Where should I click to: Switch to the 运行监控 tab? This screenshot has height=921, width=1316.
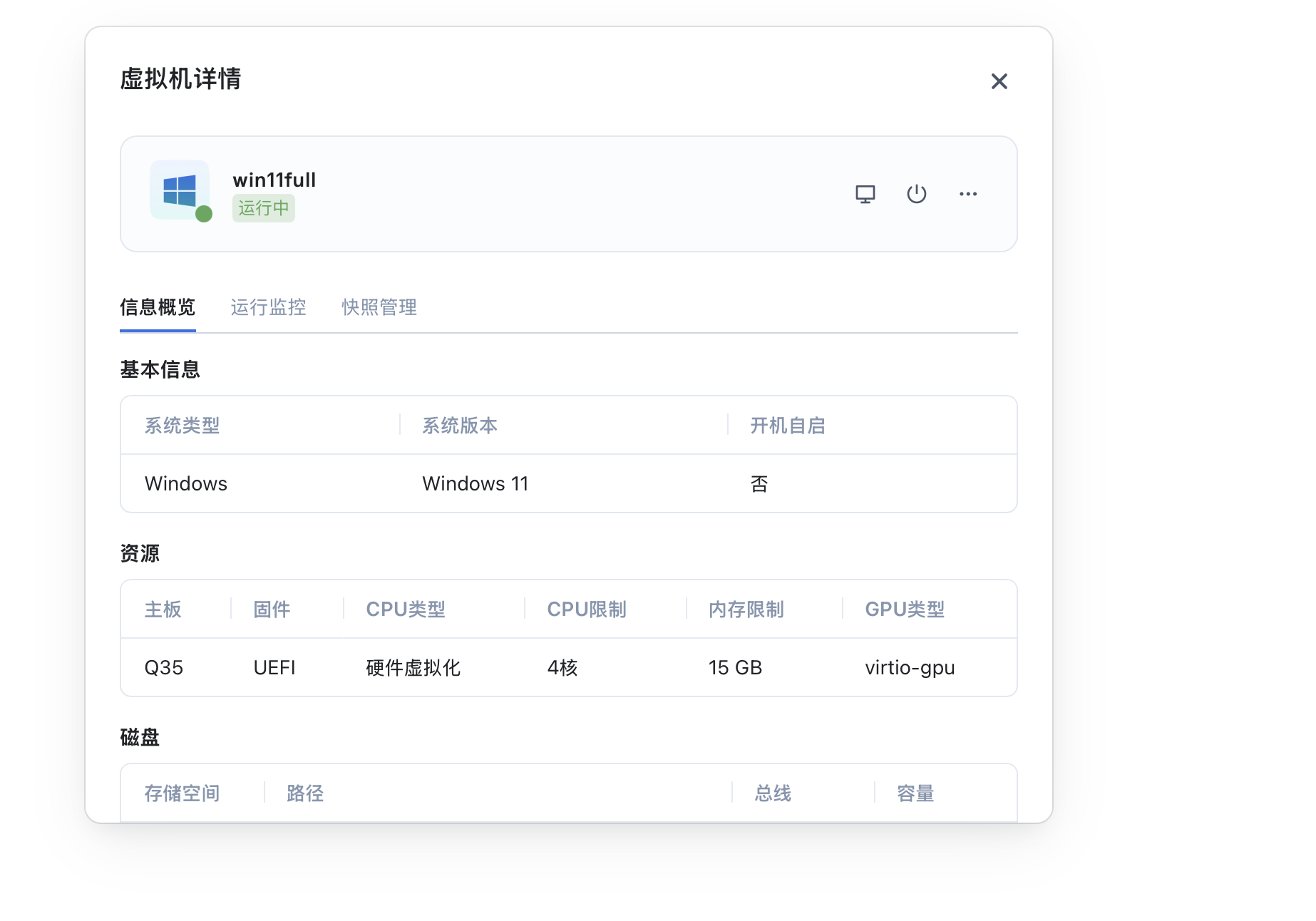(268, 307)
